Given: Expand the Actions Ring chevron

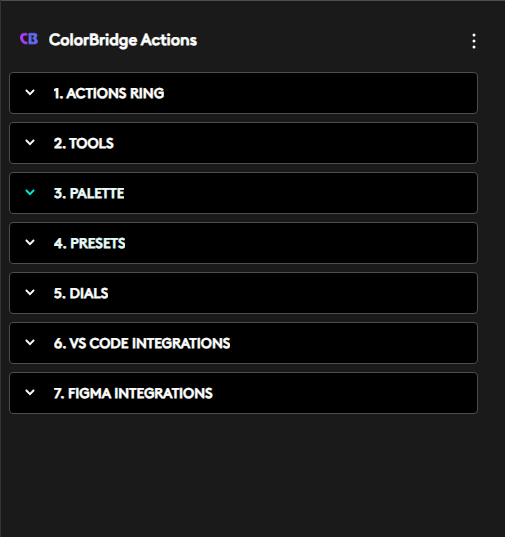Looking at the screenshot, I should point(30,92).
